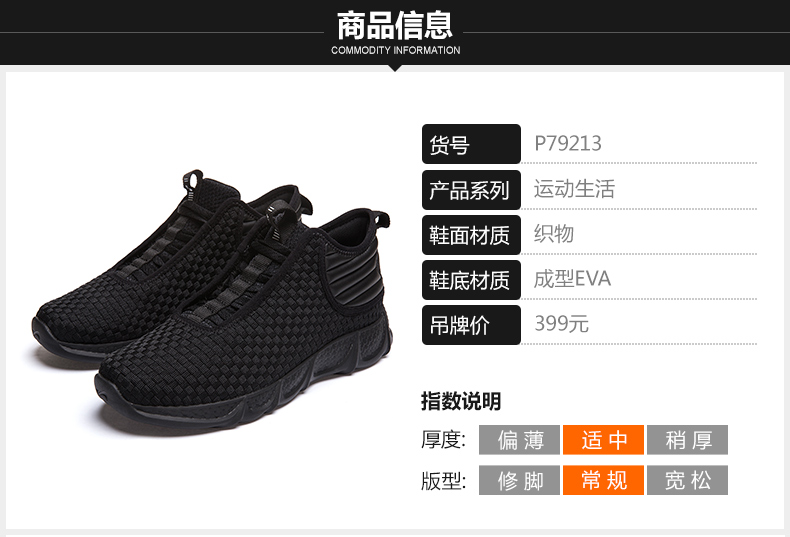Choose the 宽松 fit option
This screenshot has height=537, width=790.
688,480
